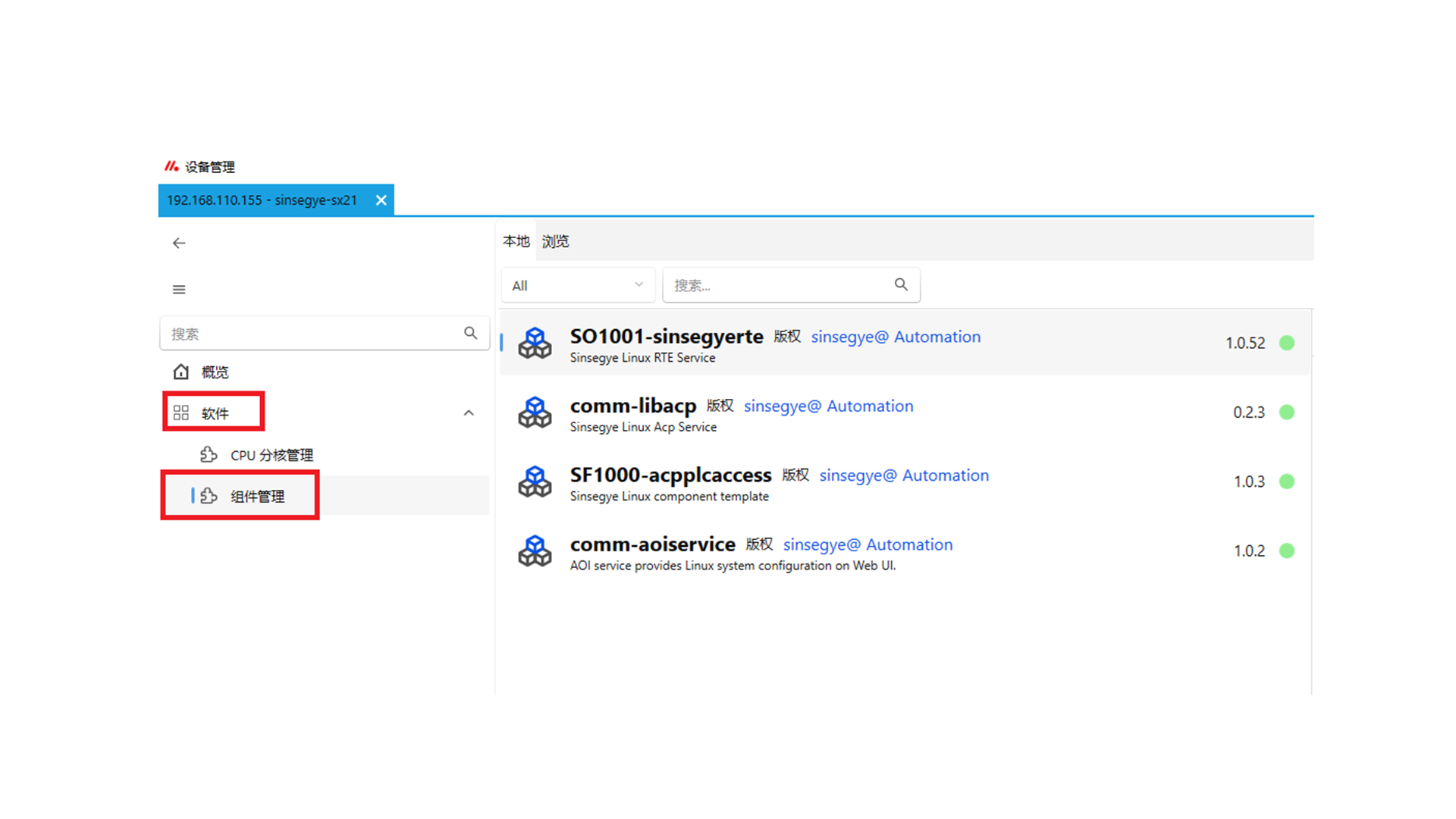Click green status dot for comm-aoiservice
Viewport: 1456px width, 819px height.
click(1287, 551)
